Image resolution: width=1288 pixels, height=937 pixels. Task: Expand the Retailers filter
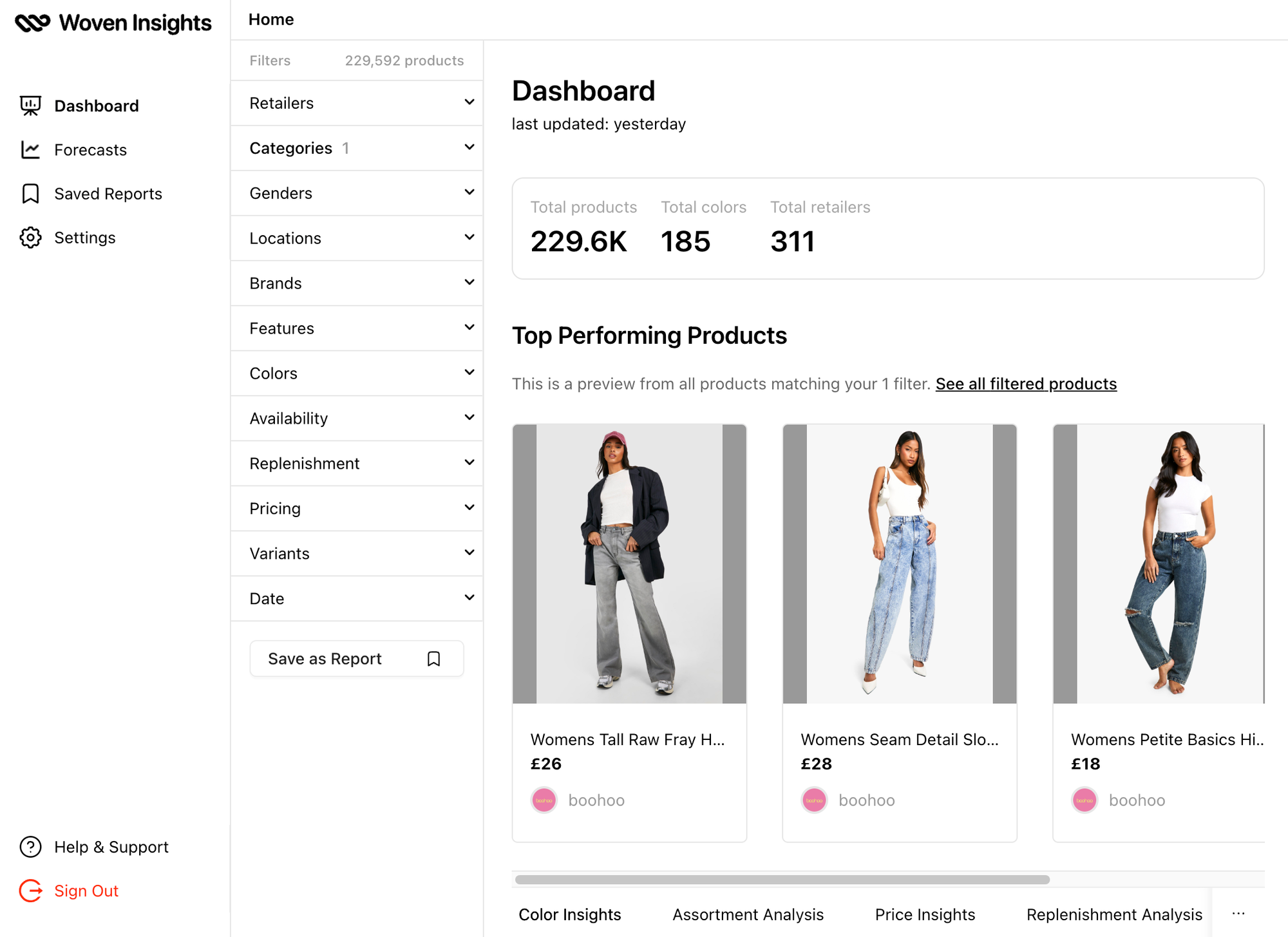(357, 103)
